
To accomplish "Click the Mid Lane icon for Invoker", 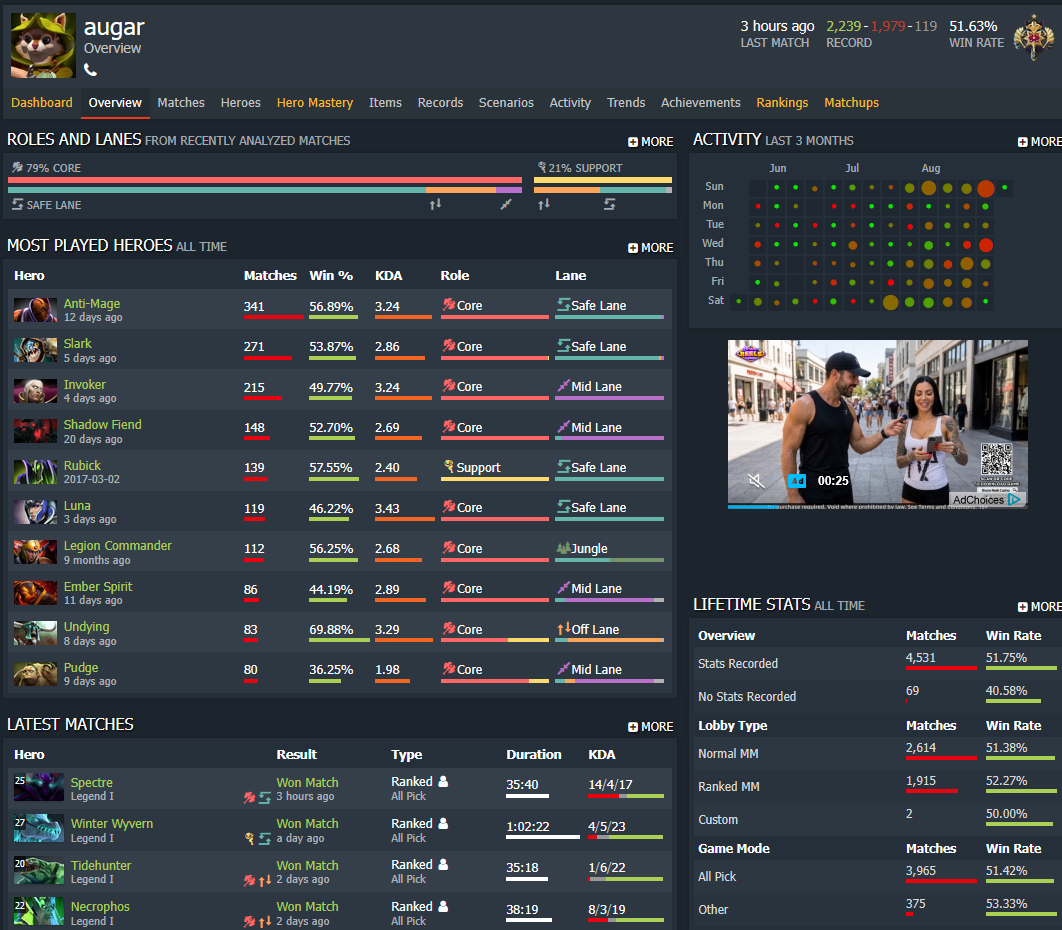I will click(563, 385).
